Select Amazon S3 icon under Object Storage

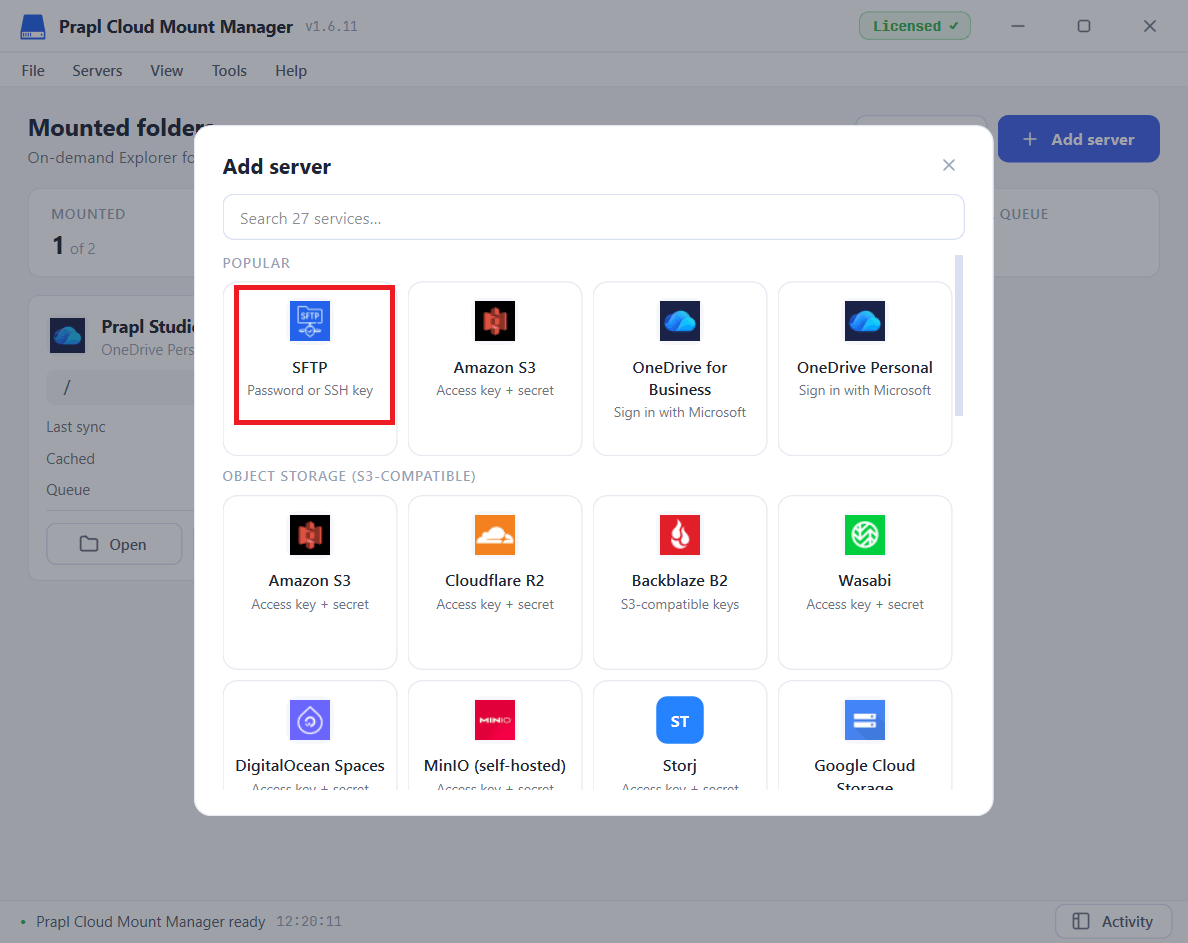[309, 535]
